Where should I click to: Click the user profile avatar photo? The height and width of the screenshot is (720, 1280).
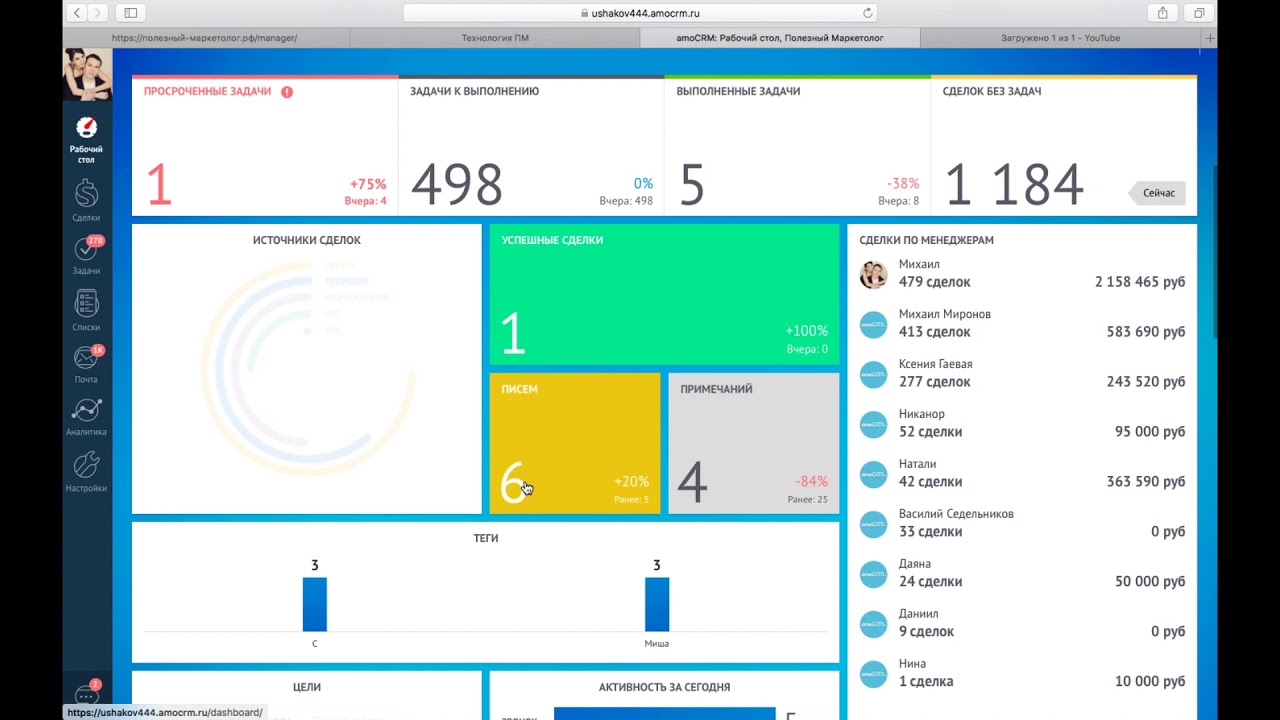[87, 74]
